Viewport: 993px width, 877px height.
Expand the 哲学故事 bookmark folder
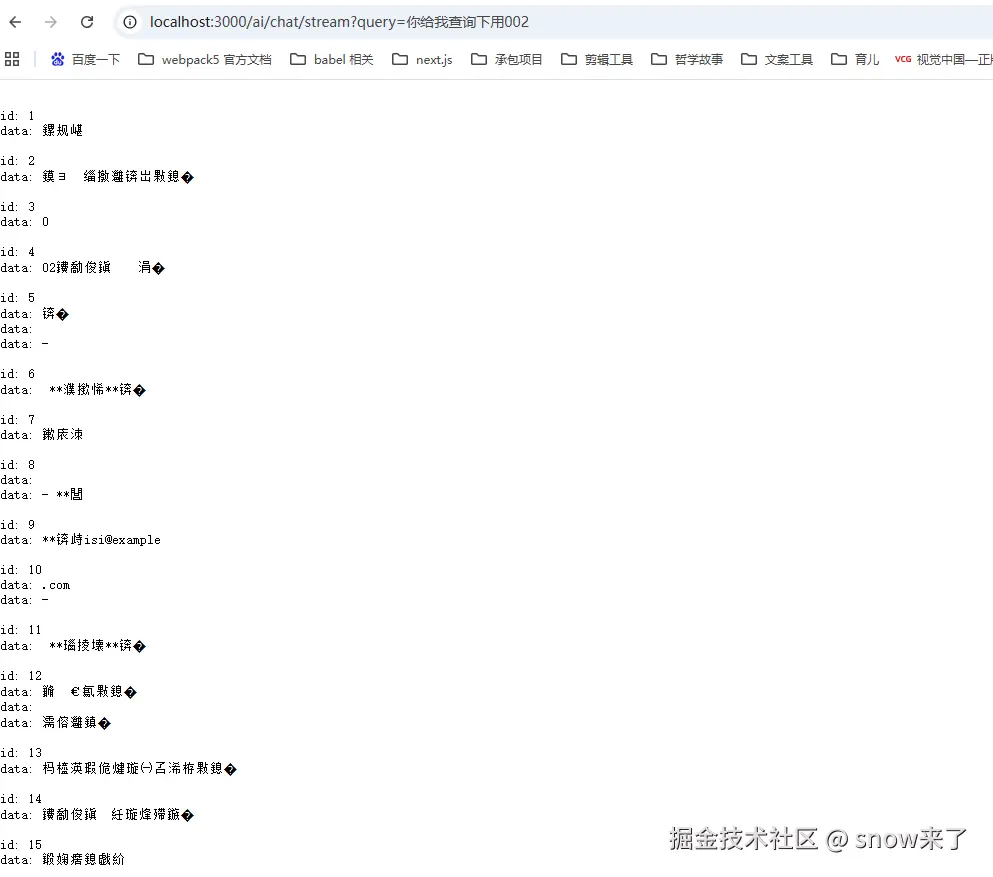click(x=686, y=60)
